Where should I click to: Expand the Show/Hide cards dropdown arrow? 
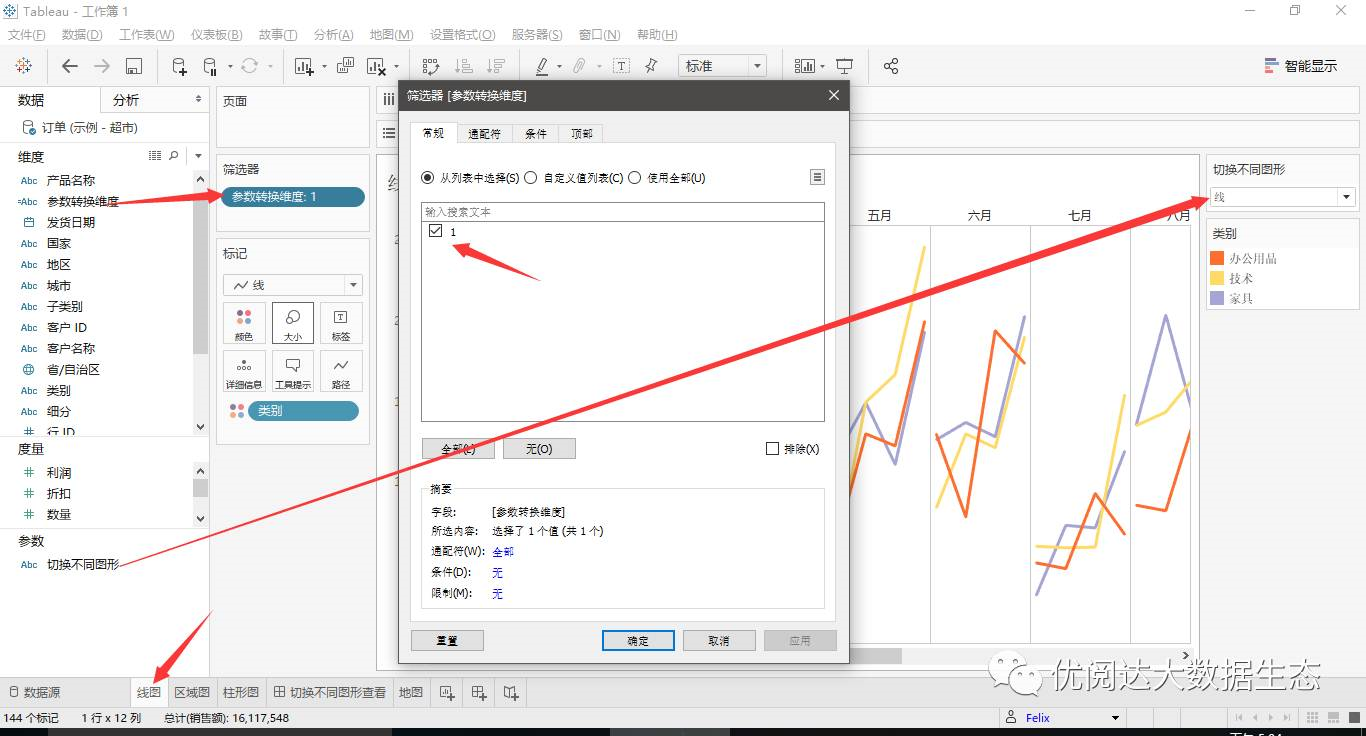[x=822, y=67]
